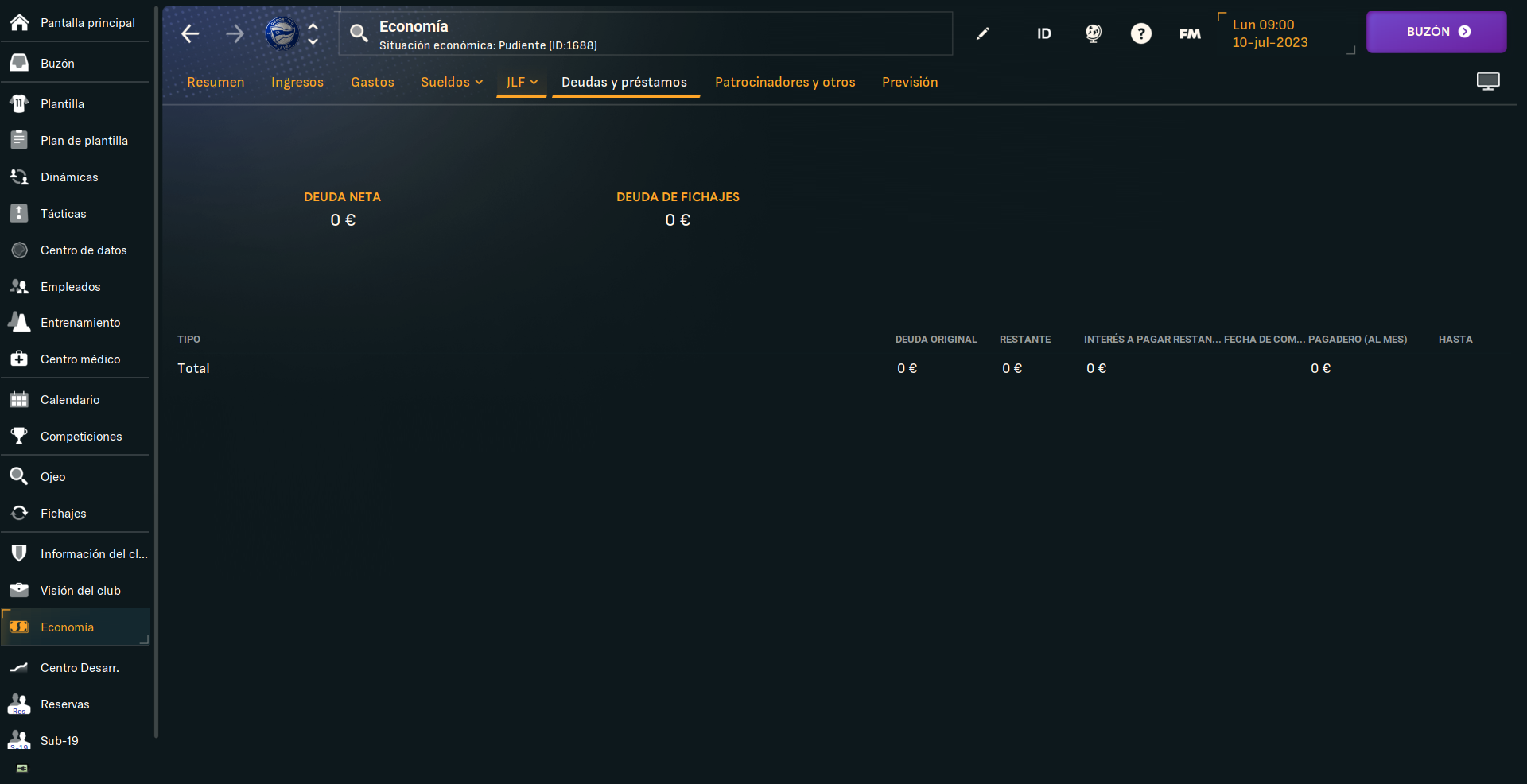Open Pantalla principal home icon
The image size is (1527, 784).
tap(19, 22)
